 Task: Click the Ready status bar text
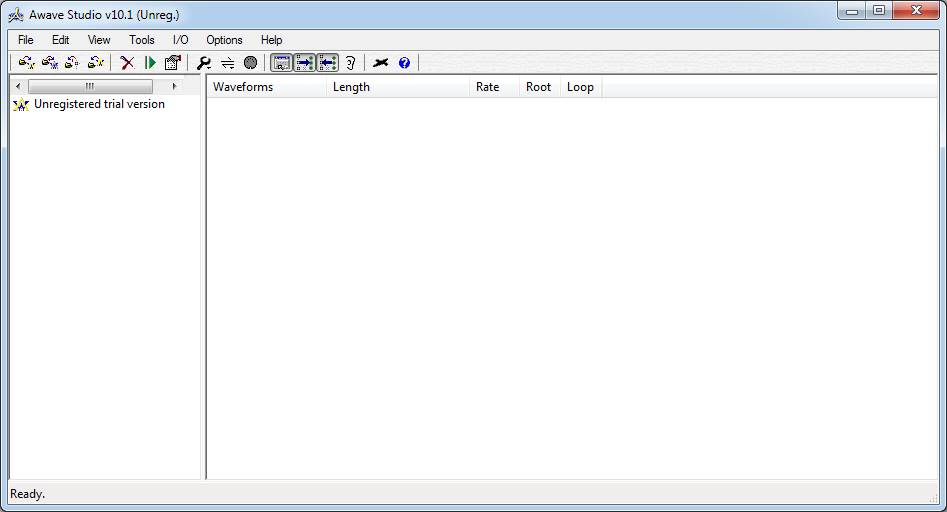coord(28,494)
